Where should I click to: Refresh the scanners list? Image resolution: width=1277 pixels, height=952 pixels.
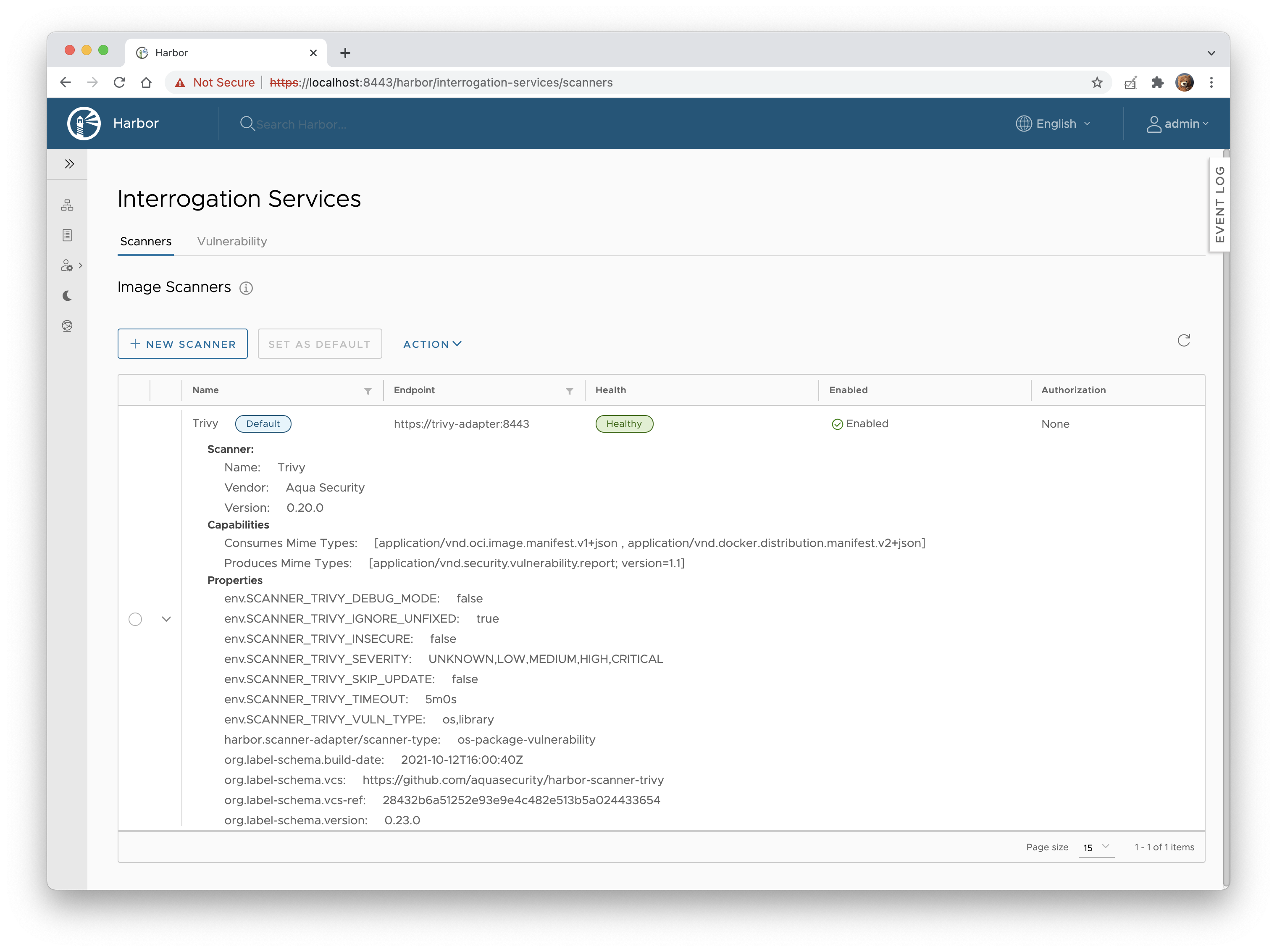[x=1184, y=341]
